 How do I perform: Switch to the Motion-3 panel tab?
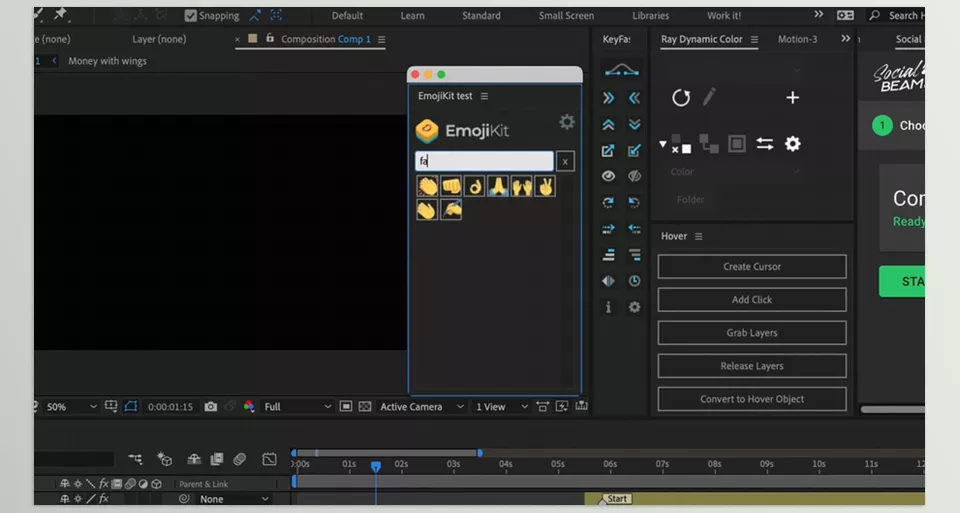[797, 39]
